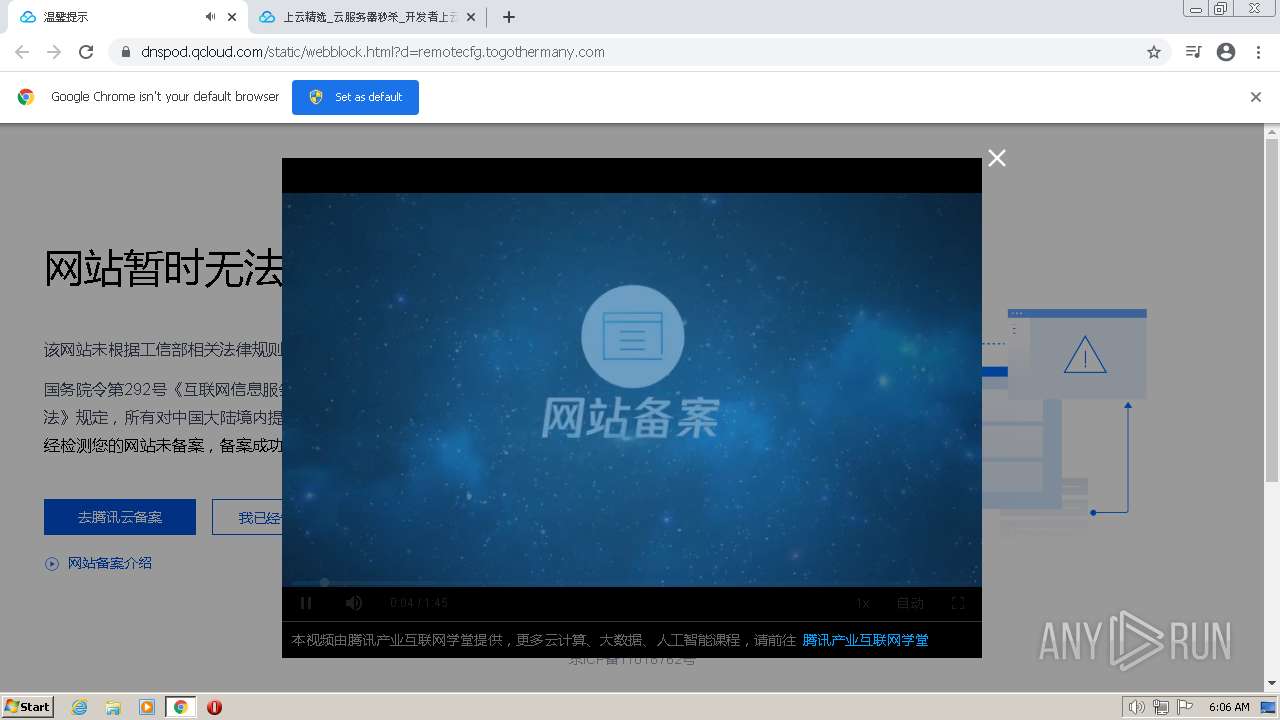
Task: Open a new browser tab
Action: (x=509, y=17)
